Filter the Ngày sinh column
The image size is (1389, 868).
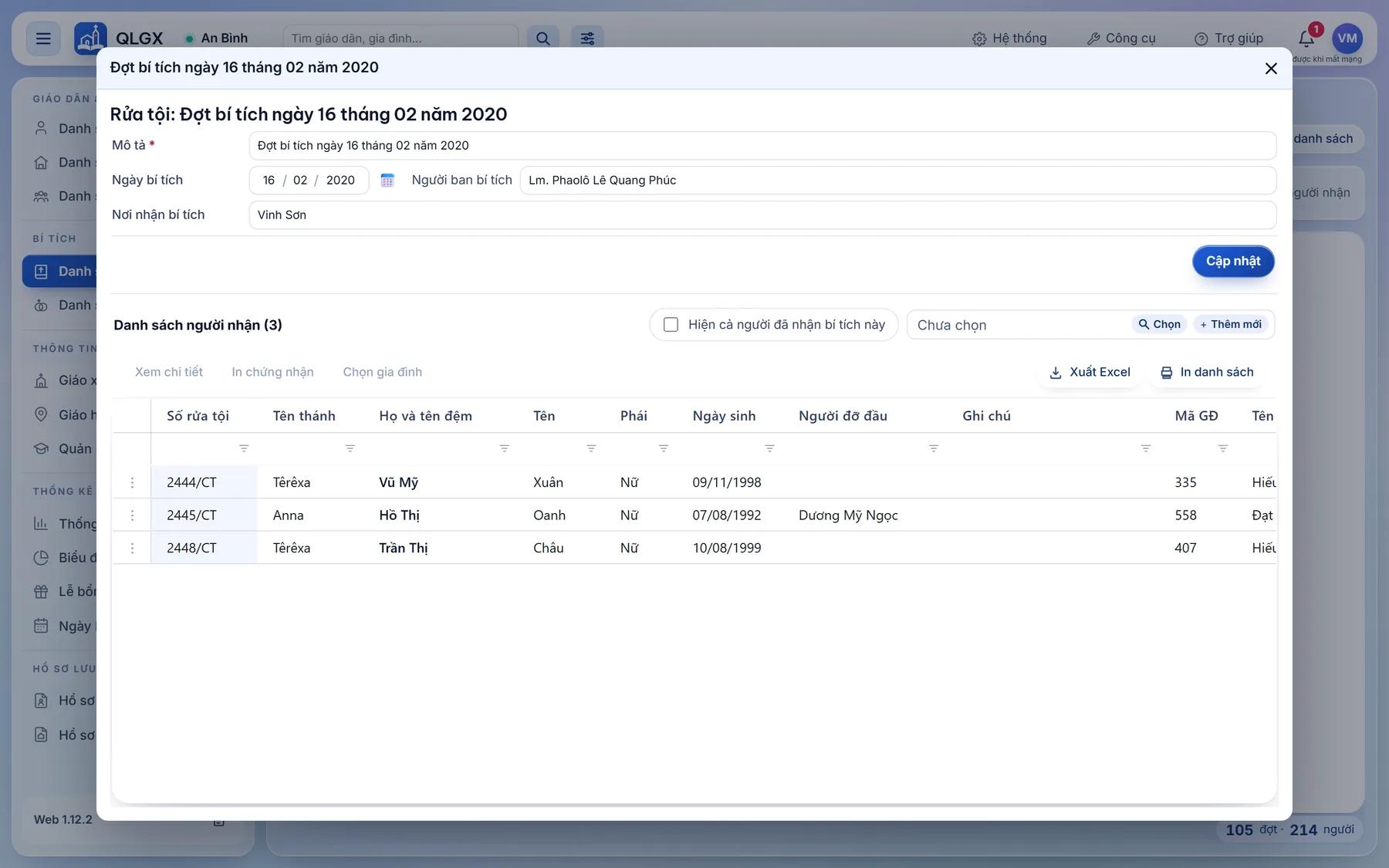coord(769,448)
